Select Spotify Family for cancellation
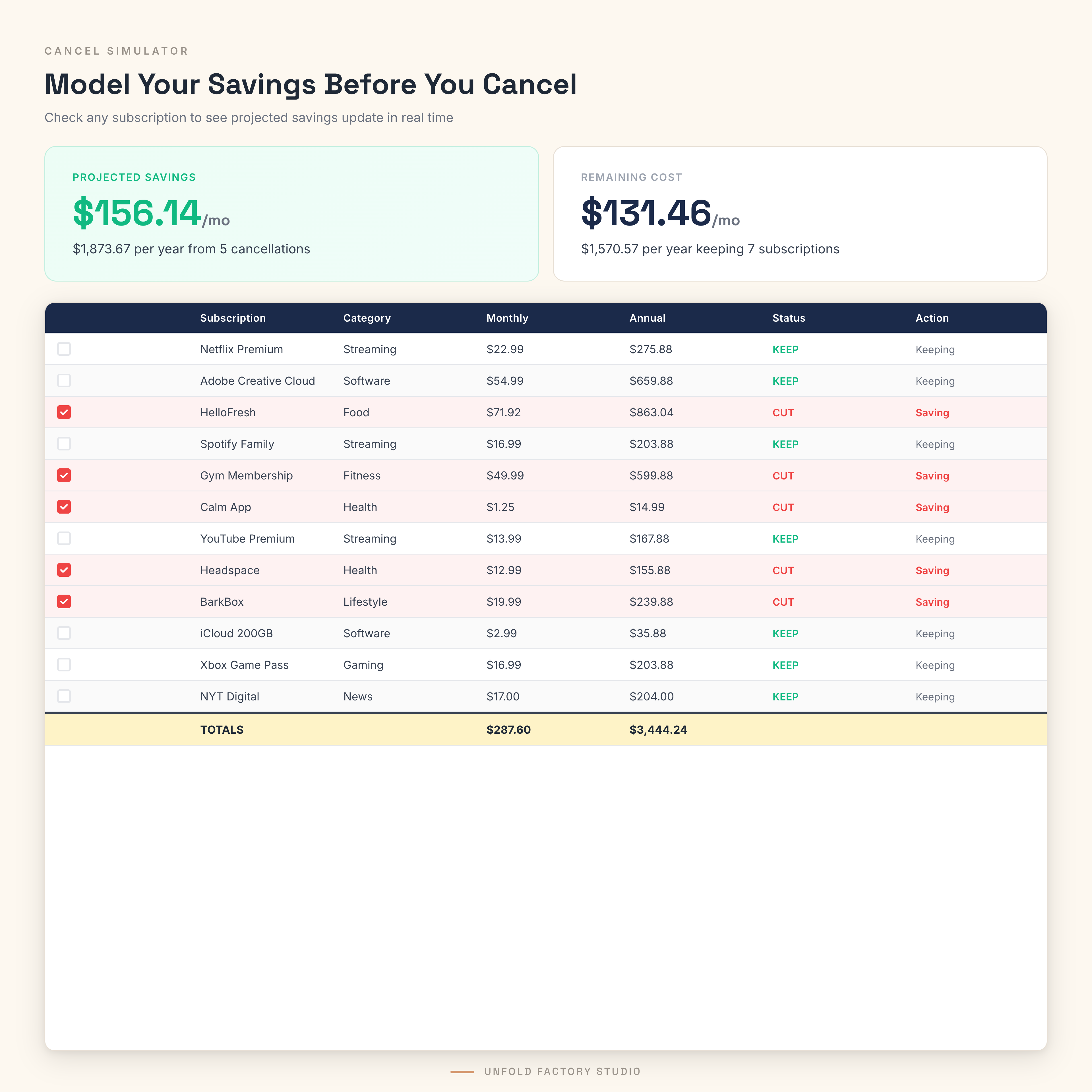This screenshot has width=1092, height=1092. tap(64, 444)
